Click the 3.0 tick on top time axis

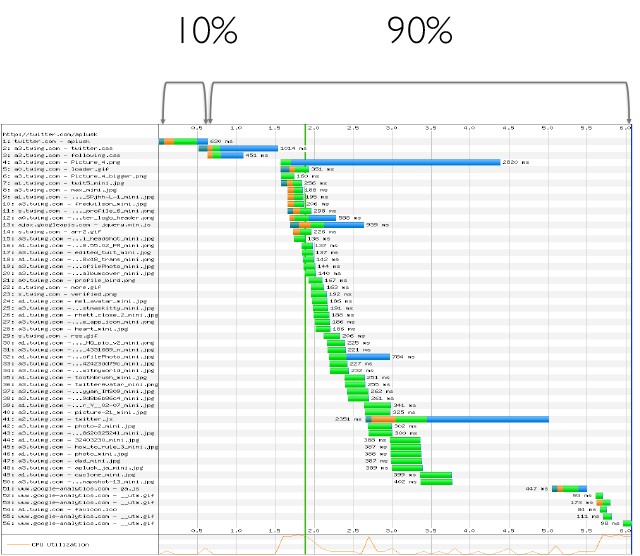click(x=391, y=128)
